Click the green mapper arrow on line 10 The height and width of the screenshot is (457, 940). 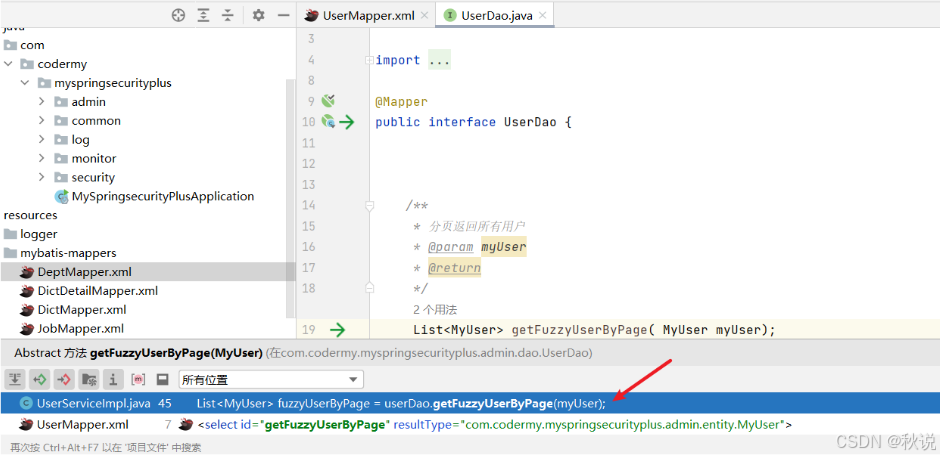coord(347,122)
